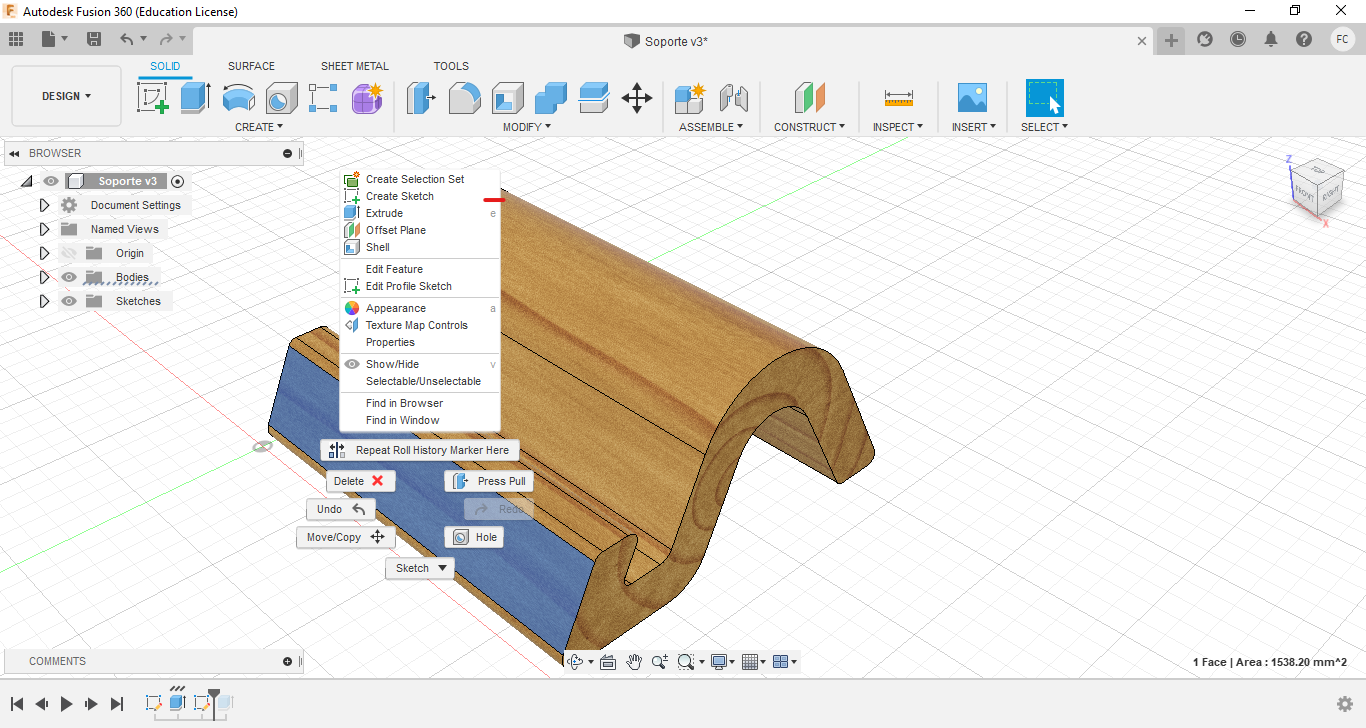This screenshot has height=728, width=1366.
Task: Show the hidden Origin folder via its eye
Action: [x=68, y=253]
